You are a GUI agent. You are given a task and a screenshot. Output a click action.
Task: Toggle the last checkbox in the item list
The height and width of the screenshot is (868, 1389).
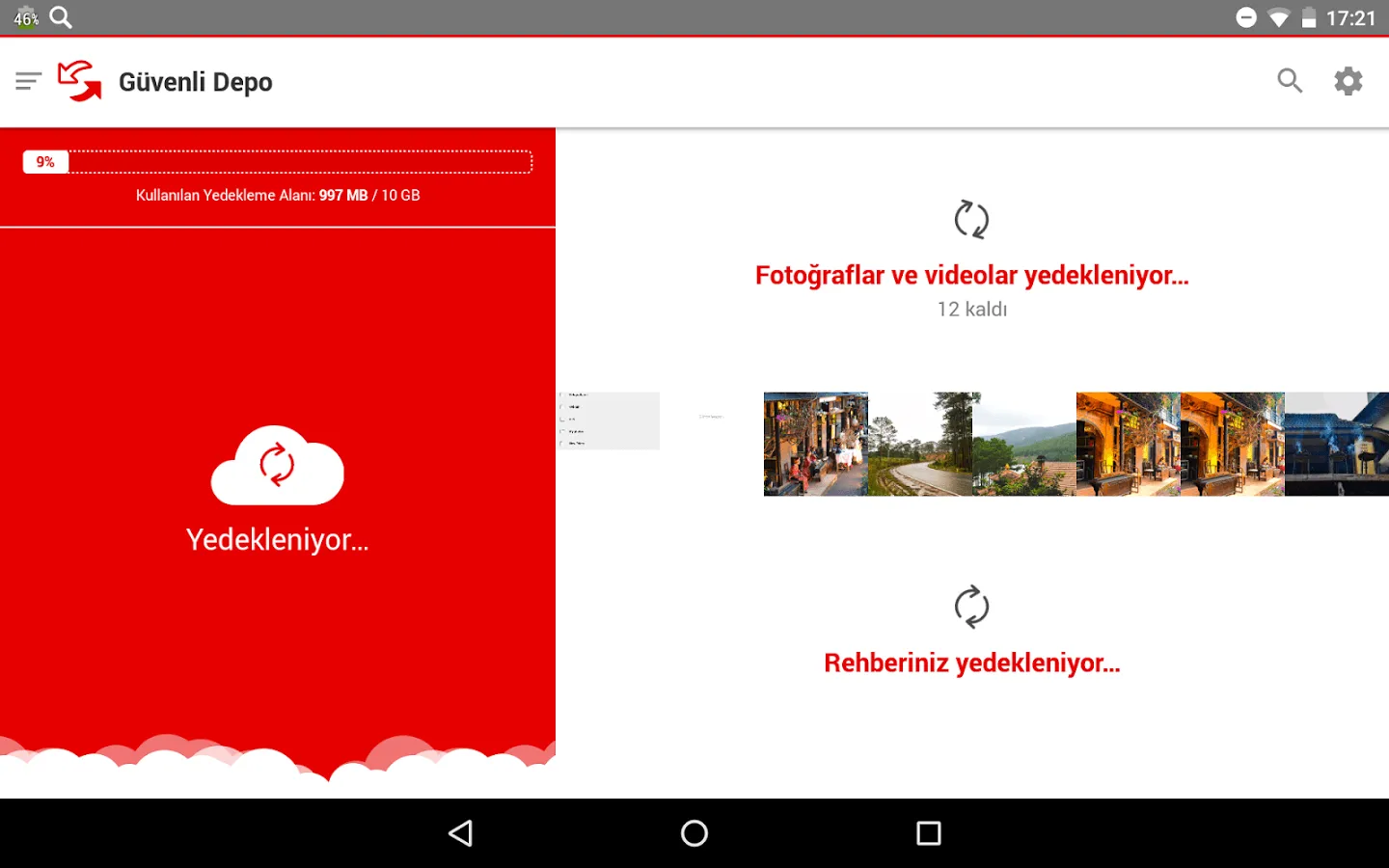561,443
